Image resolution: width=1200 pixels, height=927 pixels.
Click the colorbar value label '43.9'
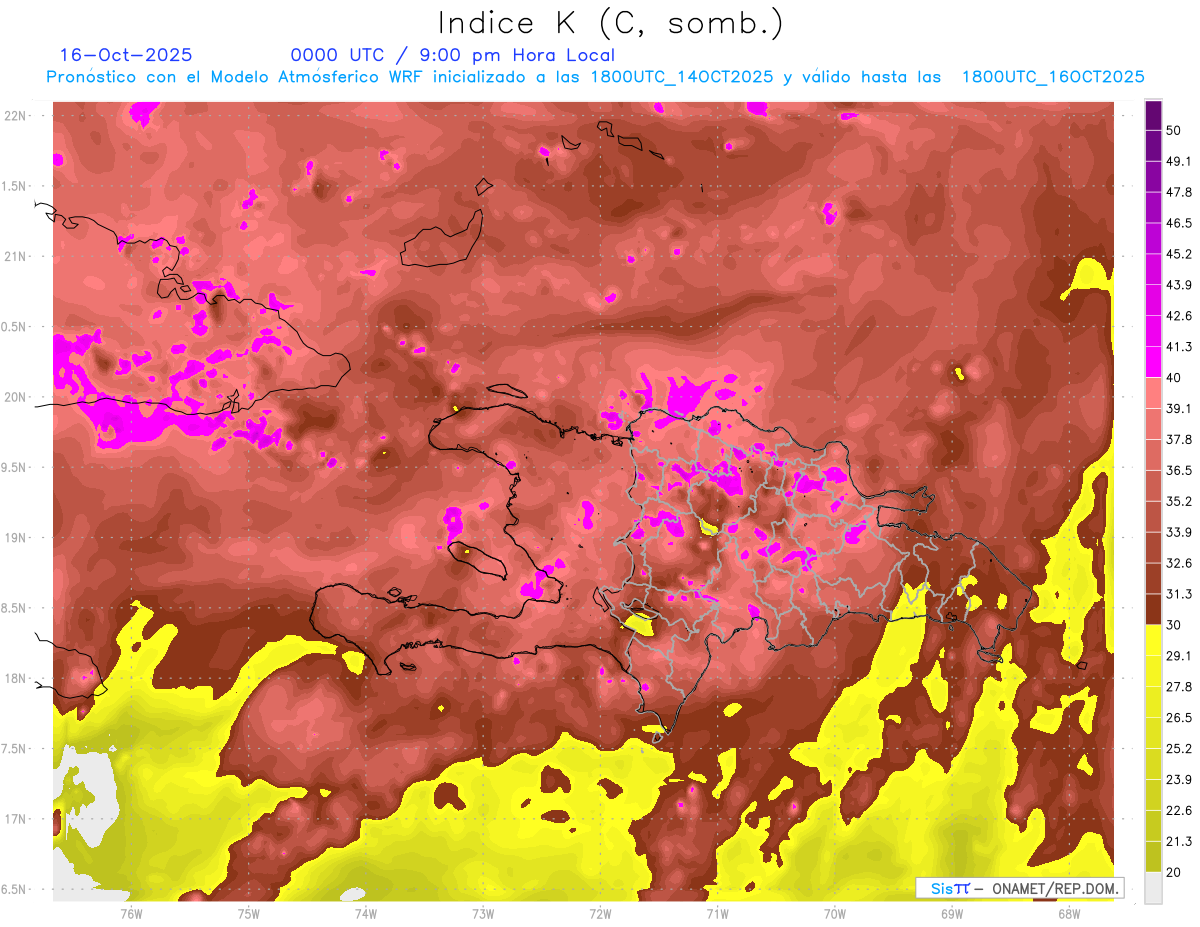point(1179,285)
